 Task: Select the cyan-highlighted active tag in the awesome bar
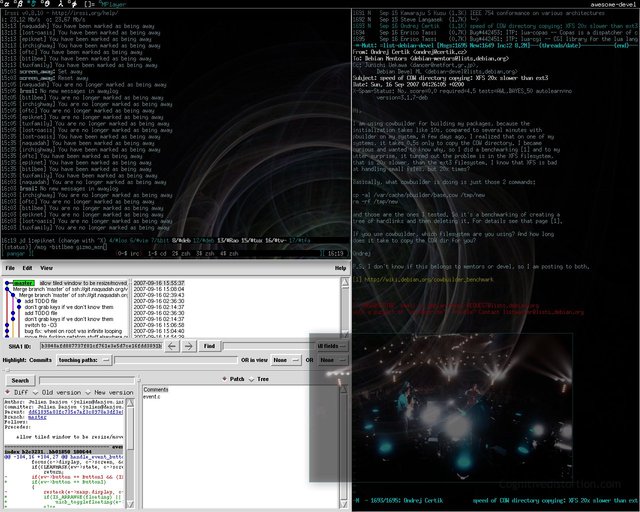tap(32, 4)
